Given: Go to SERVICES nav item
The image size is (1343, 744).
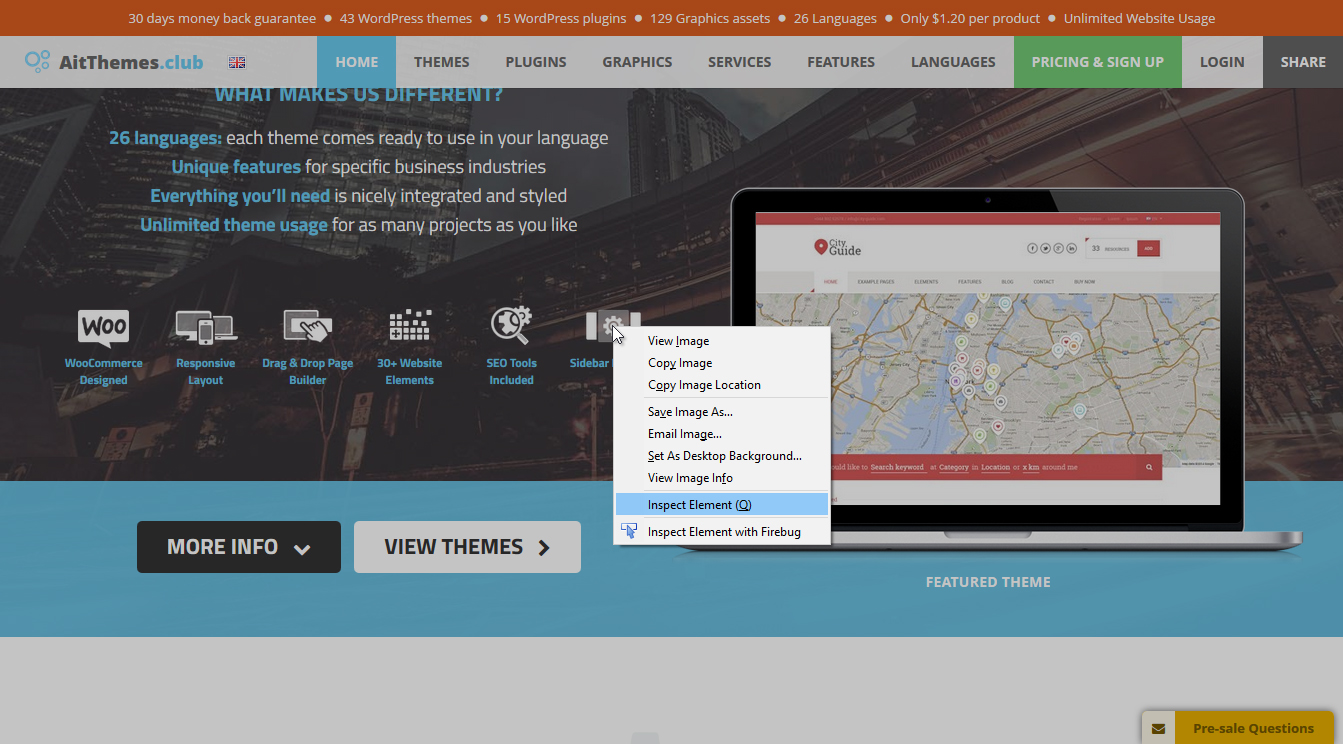Looking at the screenshot, I should pos(740,62).
